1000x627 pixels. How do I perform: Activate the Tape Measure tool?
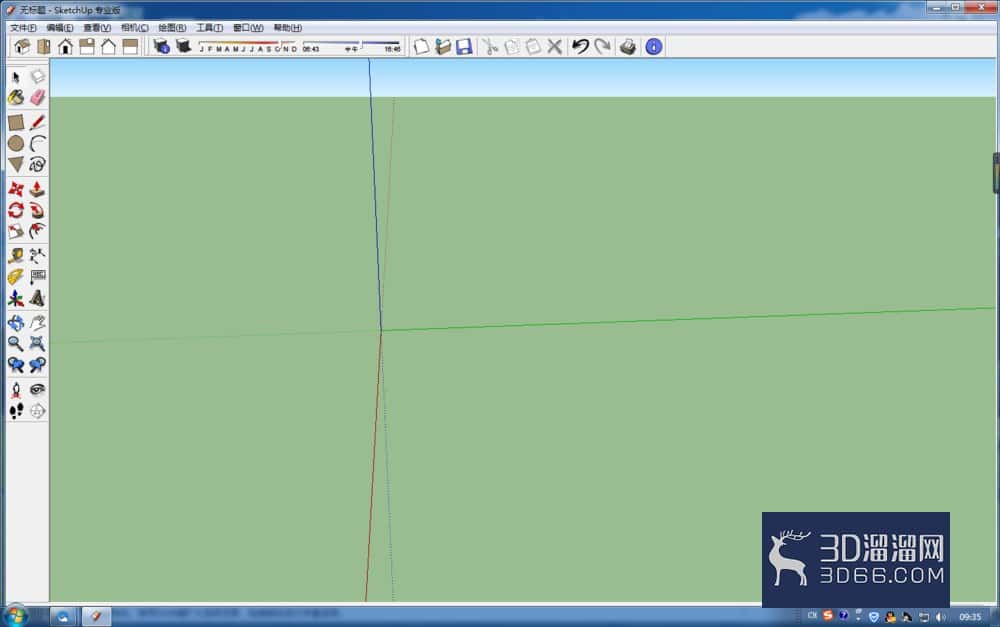click(16, 256)
